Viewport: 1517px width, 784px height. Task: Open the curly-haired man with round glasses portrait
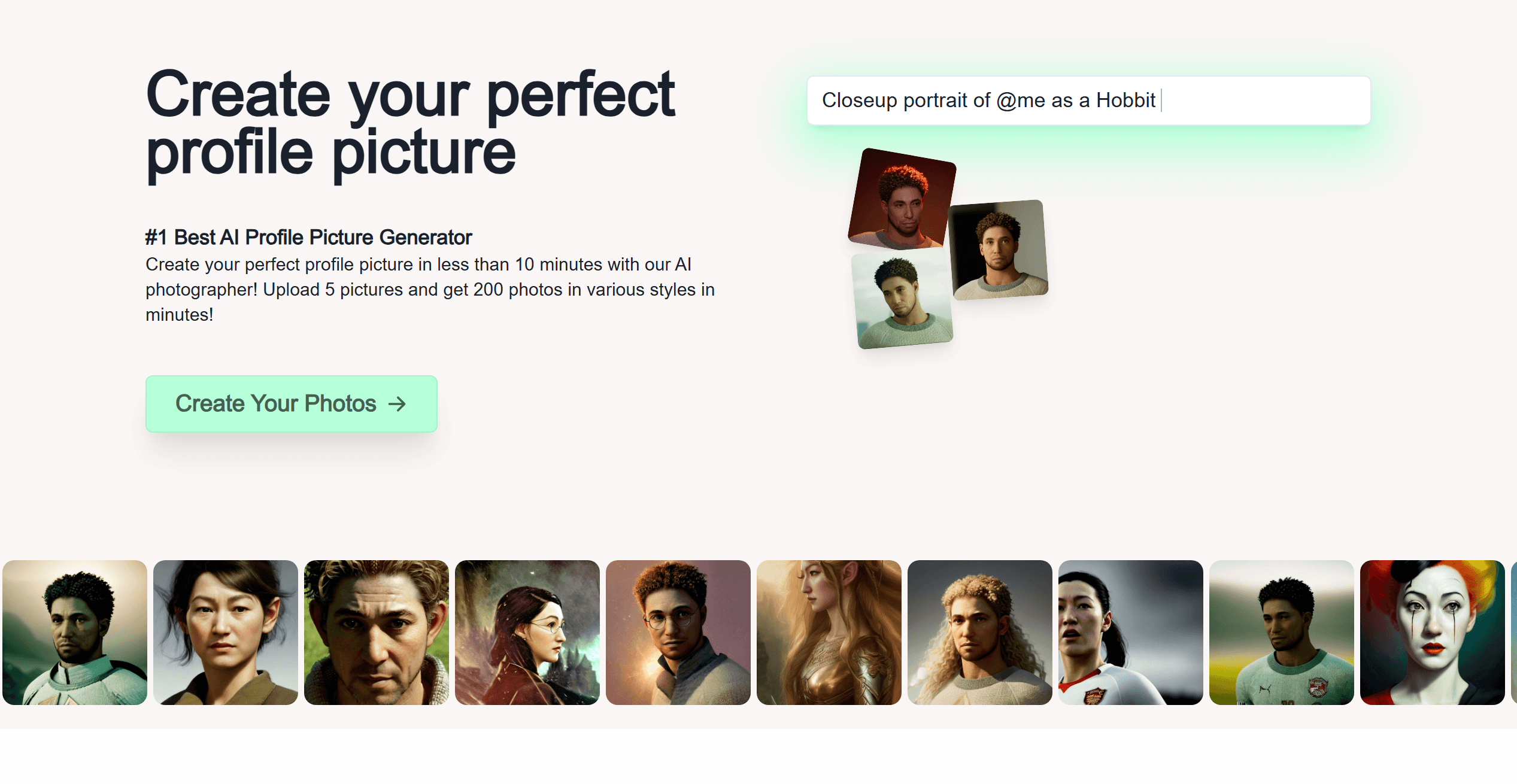[x=678, y=633]
